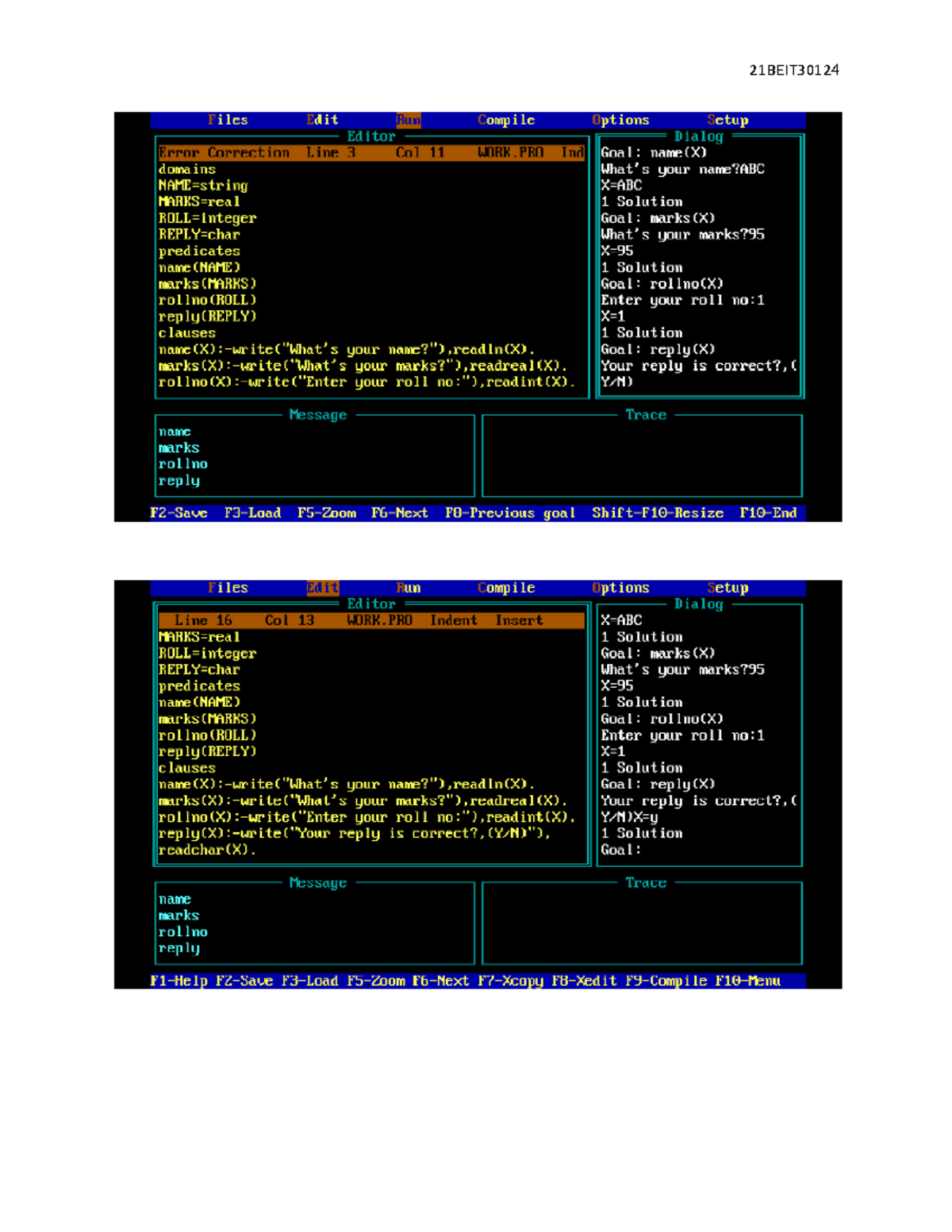This screenshot has height=1232, width=952.
Task: Click 'X=95' in the lower Dialog panel
Action: pos(616,686)
